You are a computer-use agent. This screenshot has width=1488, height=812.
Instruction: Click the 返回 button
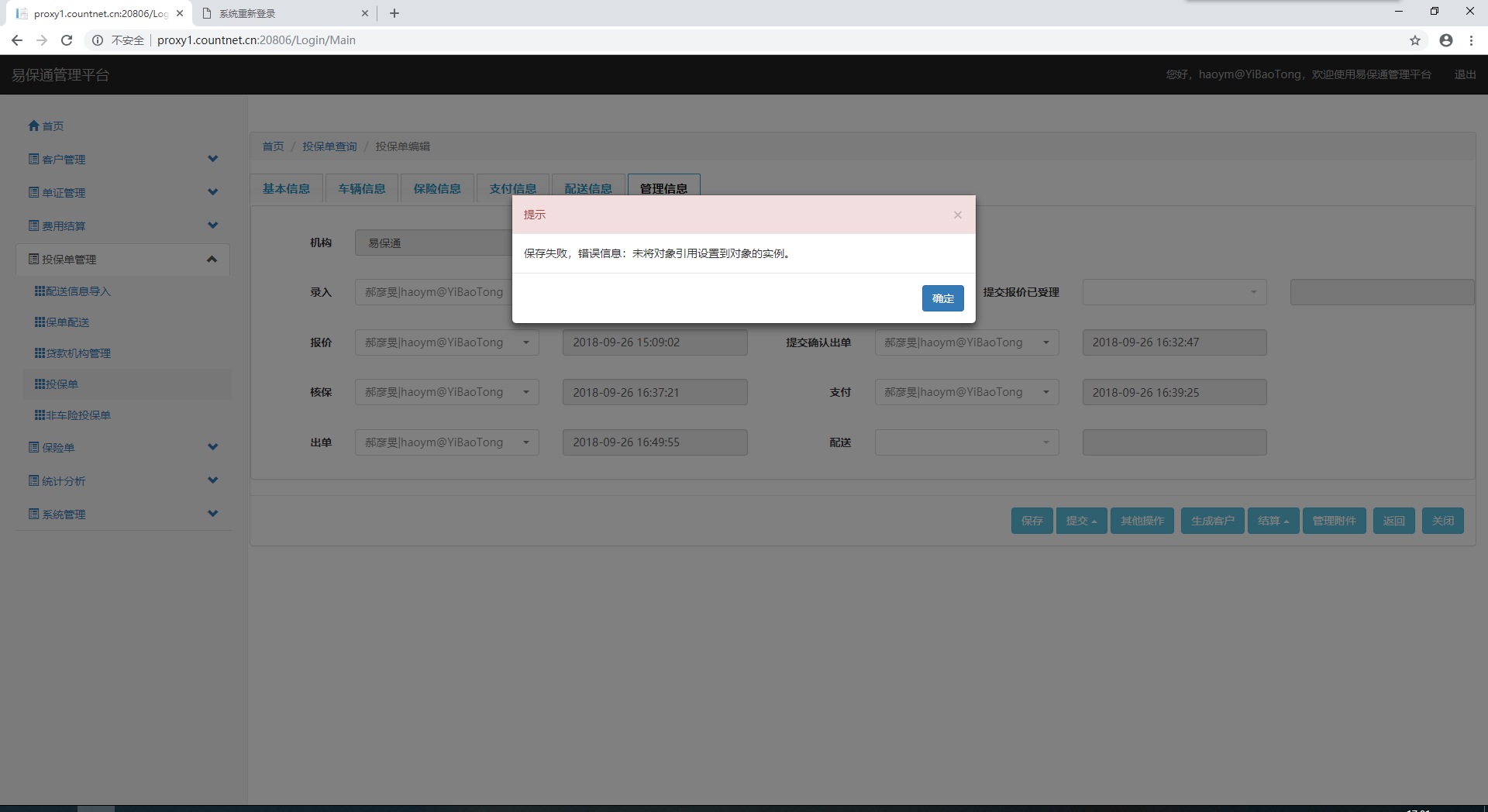(x=1394, y=521)
